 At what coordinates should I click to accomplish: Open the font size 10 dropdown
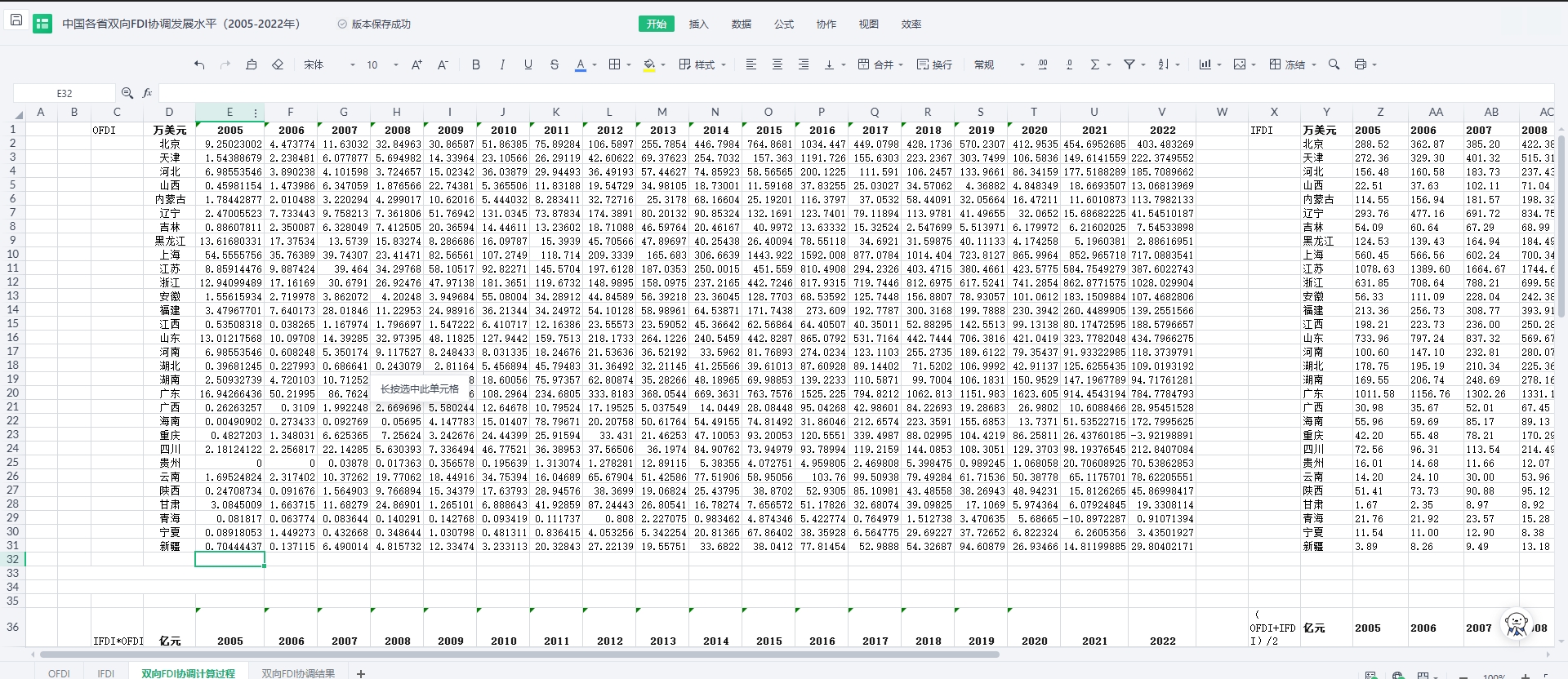[382, 64]
